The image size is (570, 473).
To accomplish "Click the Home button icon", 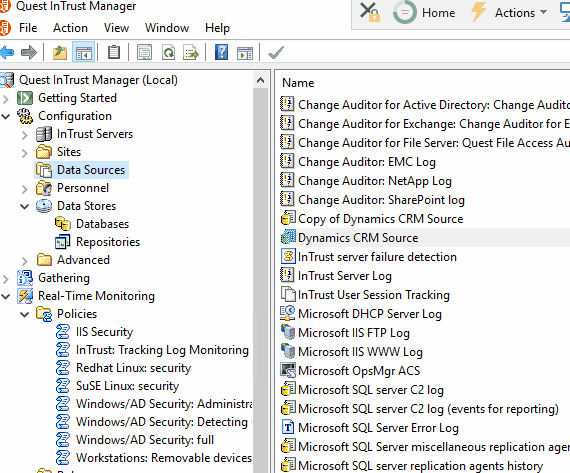I will coord(424,13).
